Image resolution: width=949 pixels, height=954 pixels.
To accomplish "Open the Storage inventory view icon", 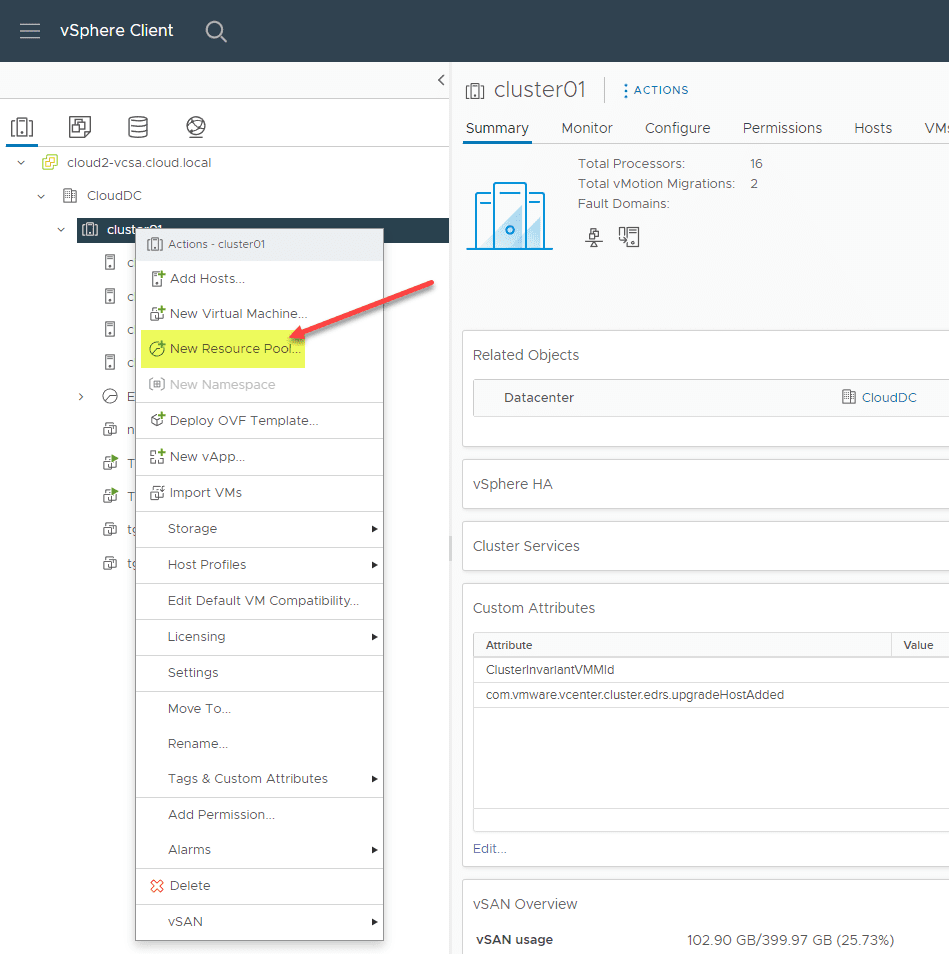I will [x=138, y=127].
